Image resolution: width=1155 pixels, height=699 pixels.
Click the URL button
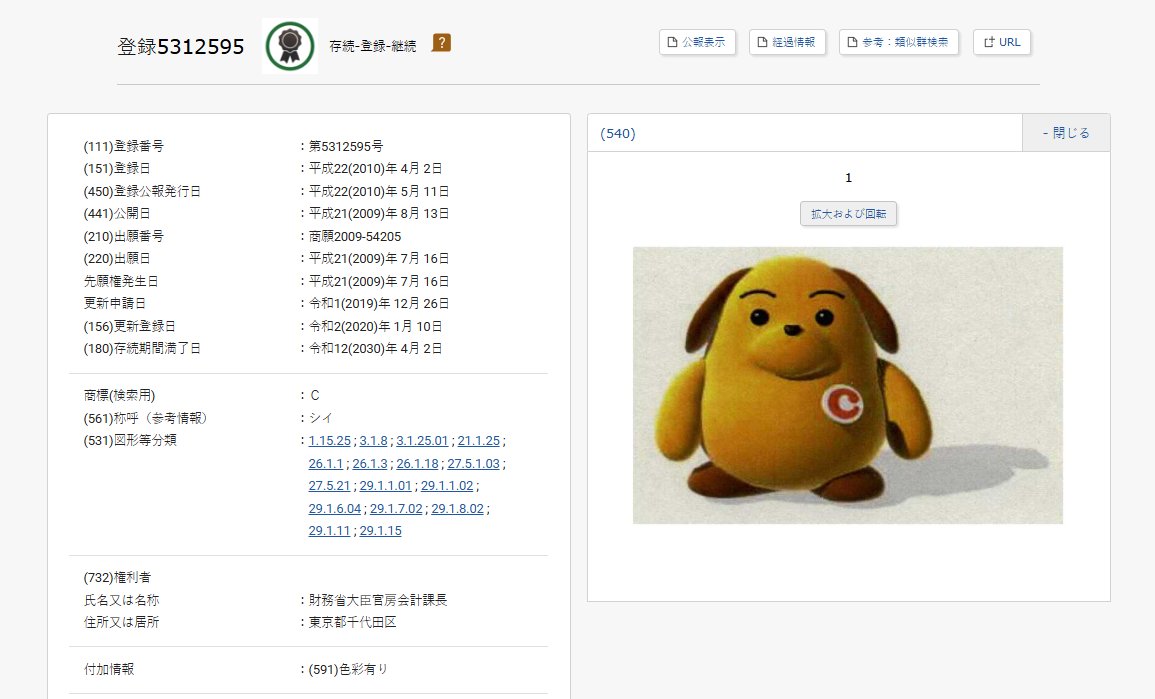(1002, 42)
